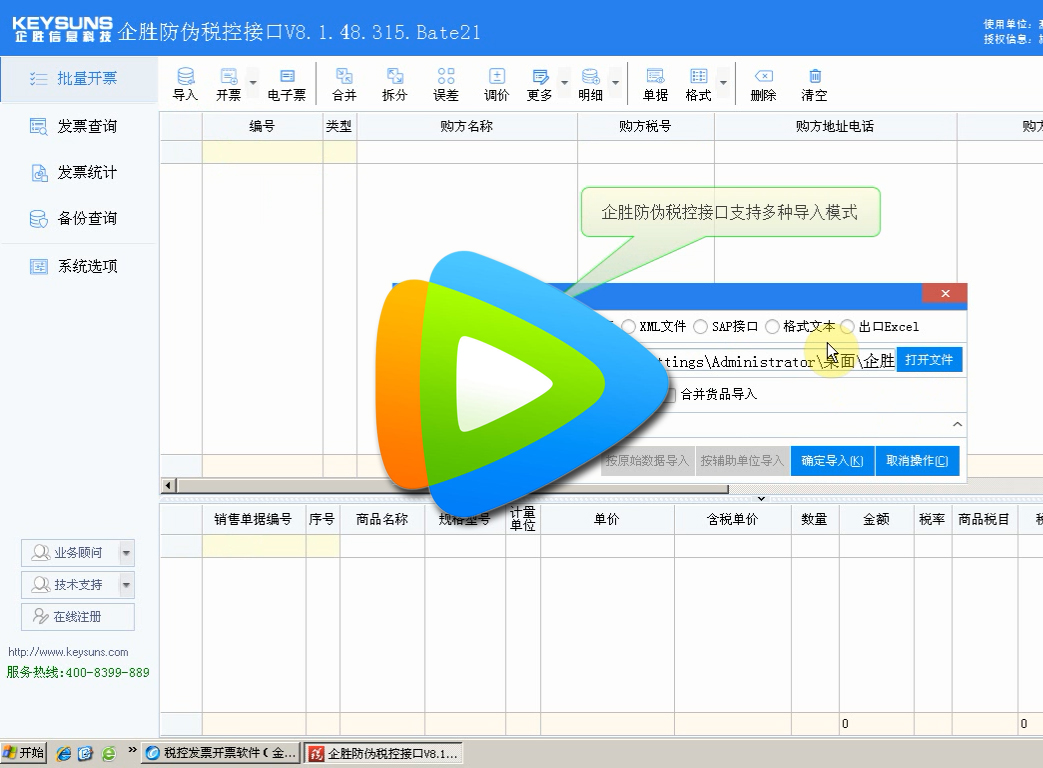Image resolution: width=1043 pixels, height=768 pixels.
Task: Expand the 业务顾问 dropdown arrow
Action: pos(126,553)
